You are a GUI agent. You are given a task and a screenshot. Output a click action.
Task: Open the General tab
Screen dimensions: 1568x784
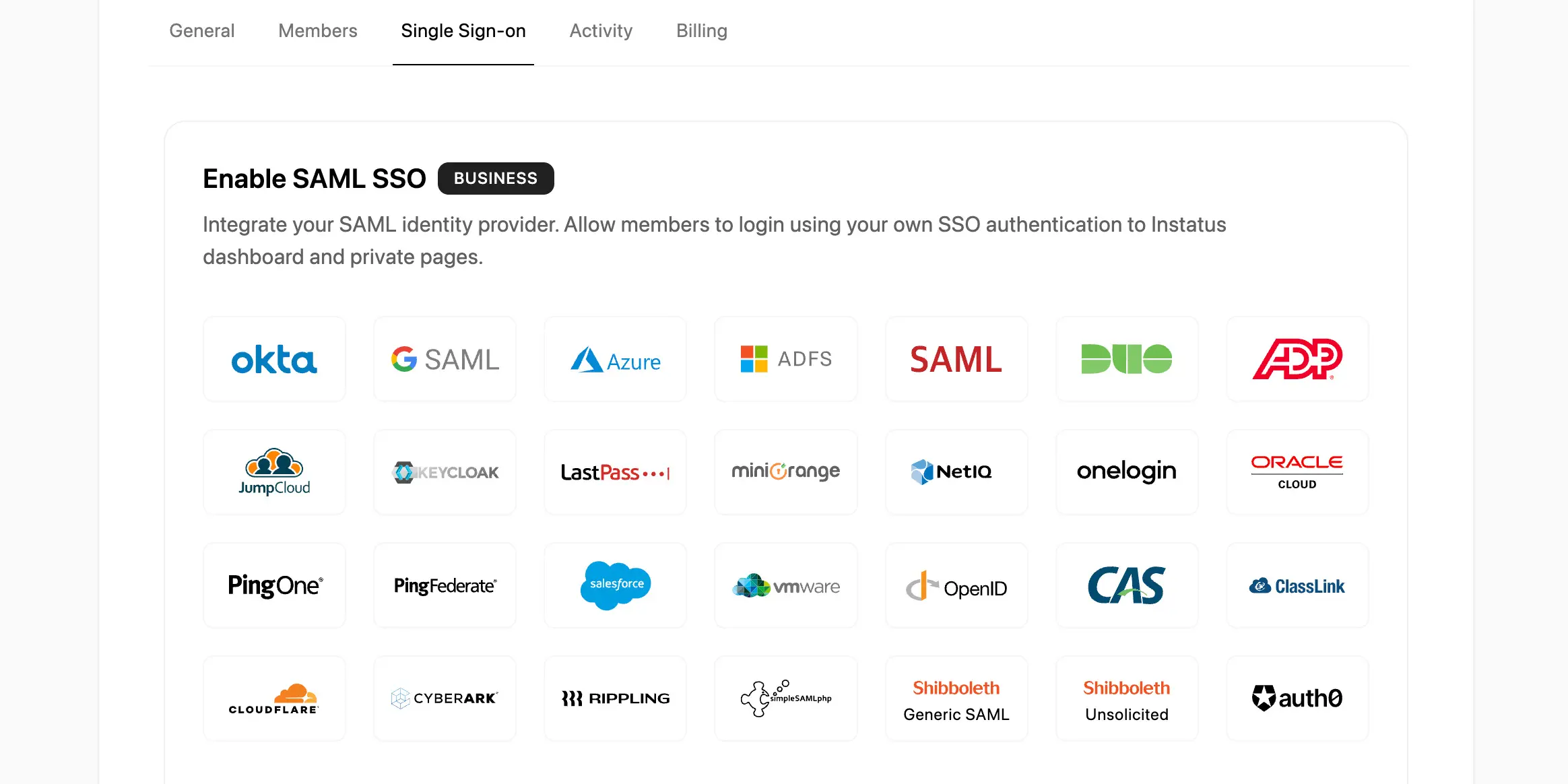(201, 31)
